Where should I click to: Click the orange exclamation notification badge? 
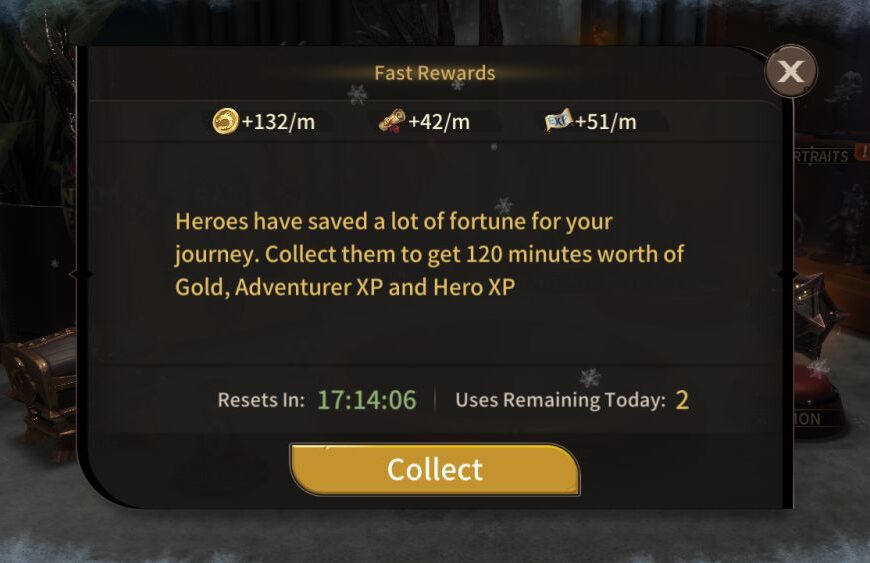point(863,151)
